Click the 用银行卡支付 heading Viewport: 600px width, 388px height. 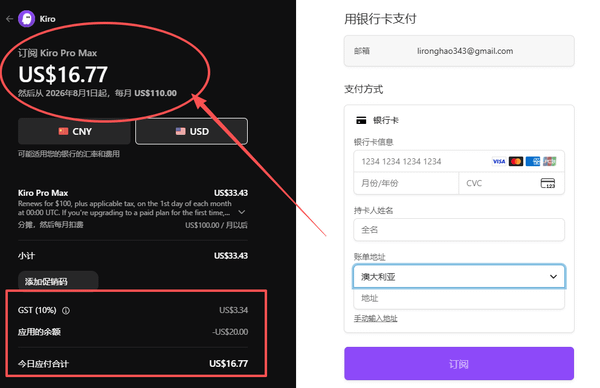coord(380,19)
